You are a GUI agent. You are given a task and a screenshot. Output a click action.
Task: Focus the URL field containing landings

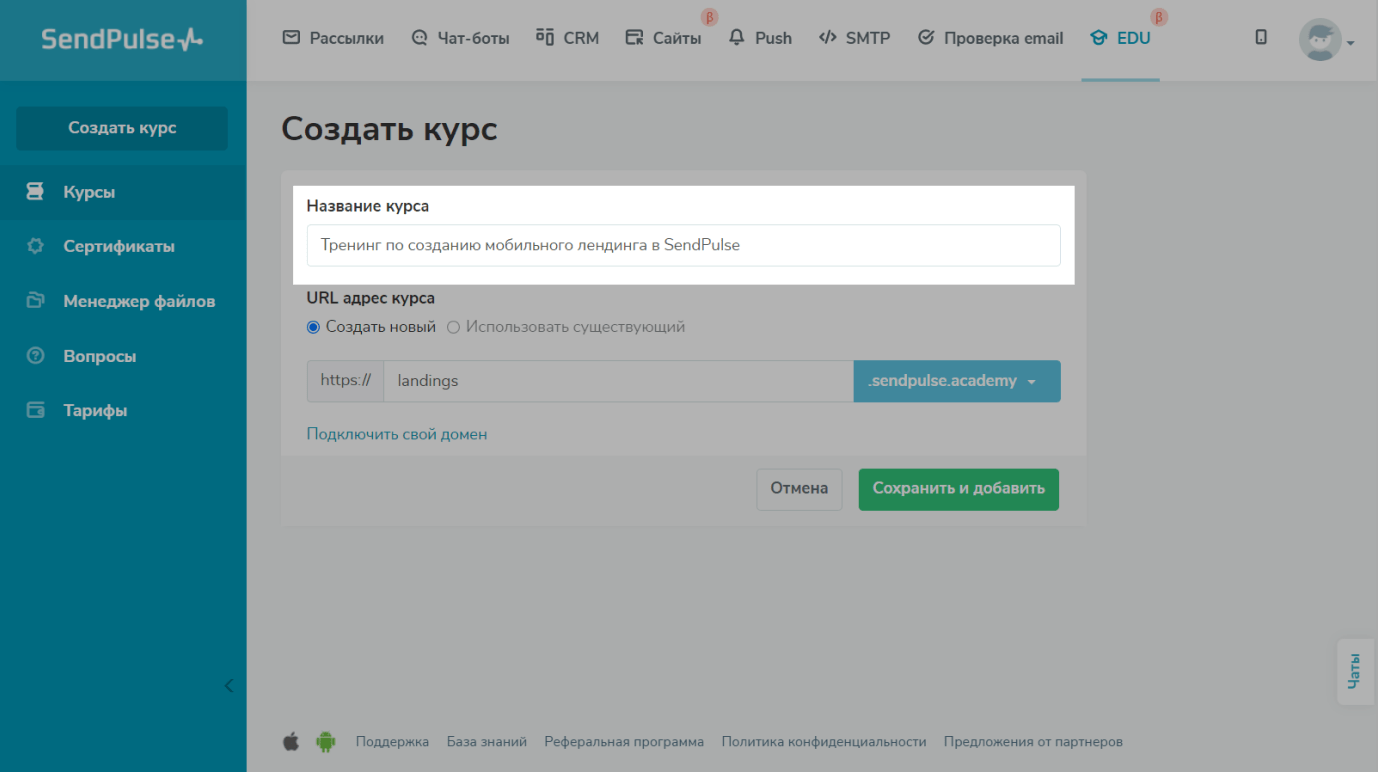coord(618,381)
